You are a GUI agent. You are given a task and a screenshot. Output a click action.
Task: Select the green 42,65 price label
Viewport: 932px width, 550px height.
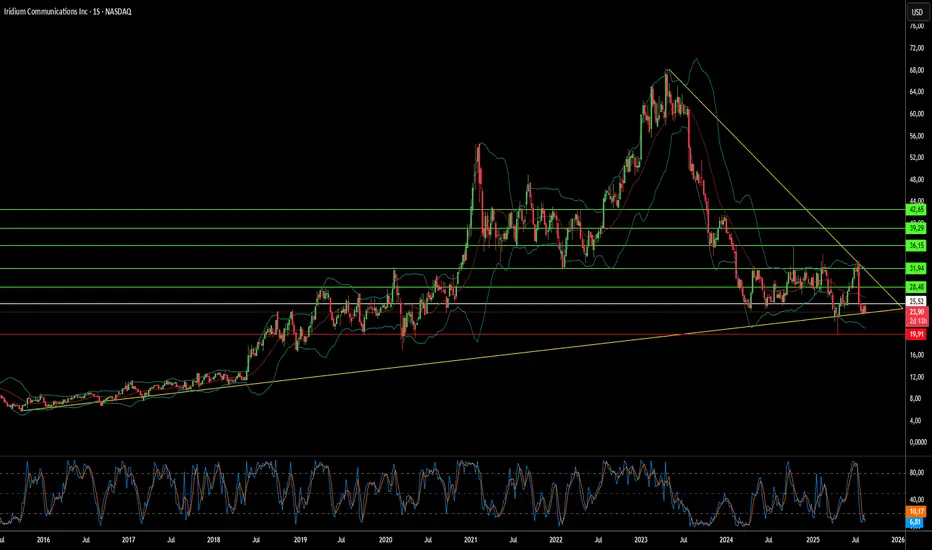pos(917,210)
